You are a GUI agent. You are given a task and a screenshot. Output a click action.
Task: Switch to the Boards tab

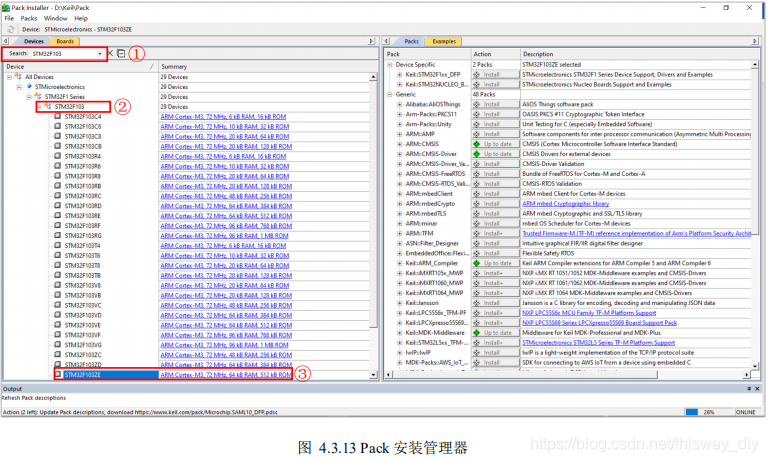(65, 42)
